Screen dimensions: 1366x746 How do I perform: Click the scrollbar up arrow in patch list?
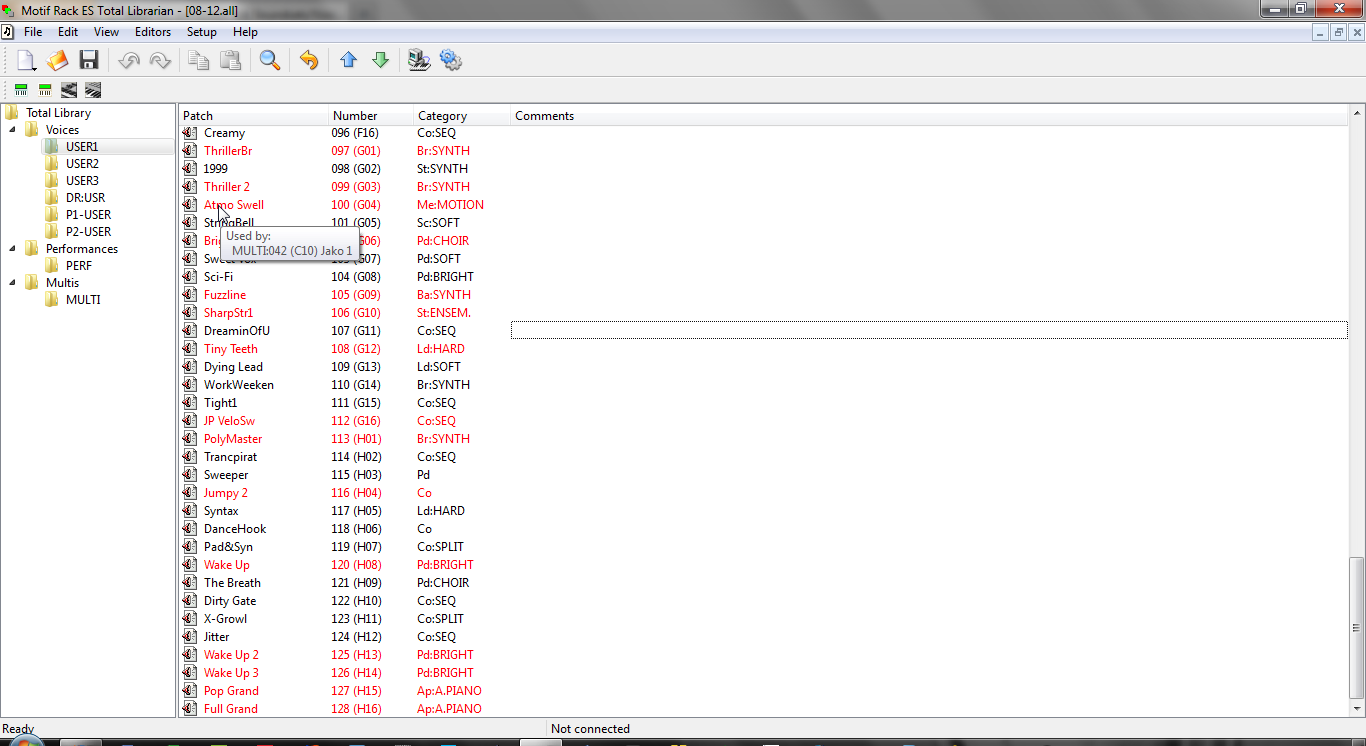tap(1356, 112)
